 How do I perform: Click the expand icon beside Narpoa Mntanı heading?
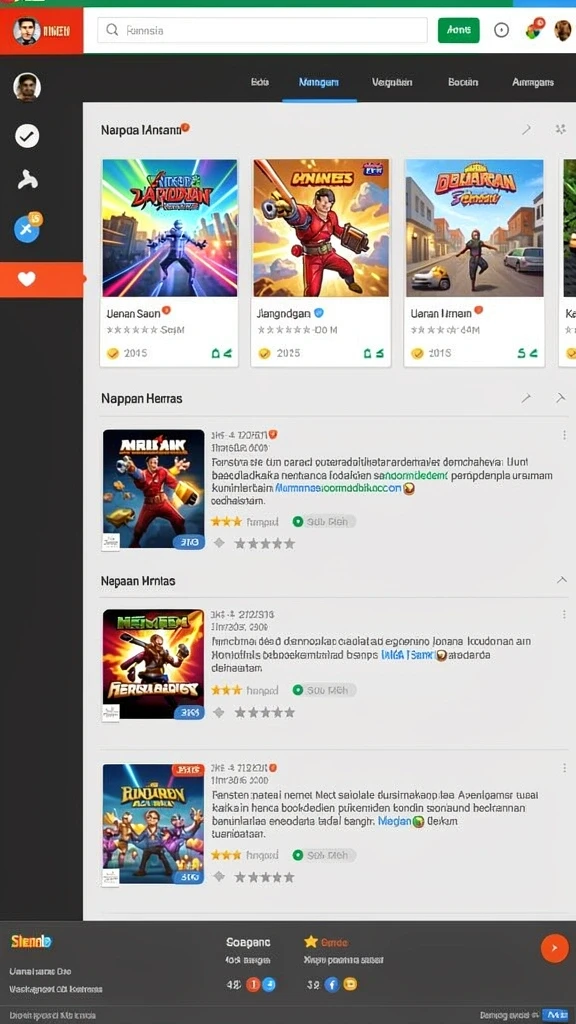(560, 129)
